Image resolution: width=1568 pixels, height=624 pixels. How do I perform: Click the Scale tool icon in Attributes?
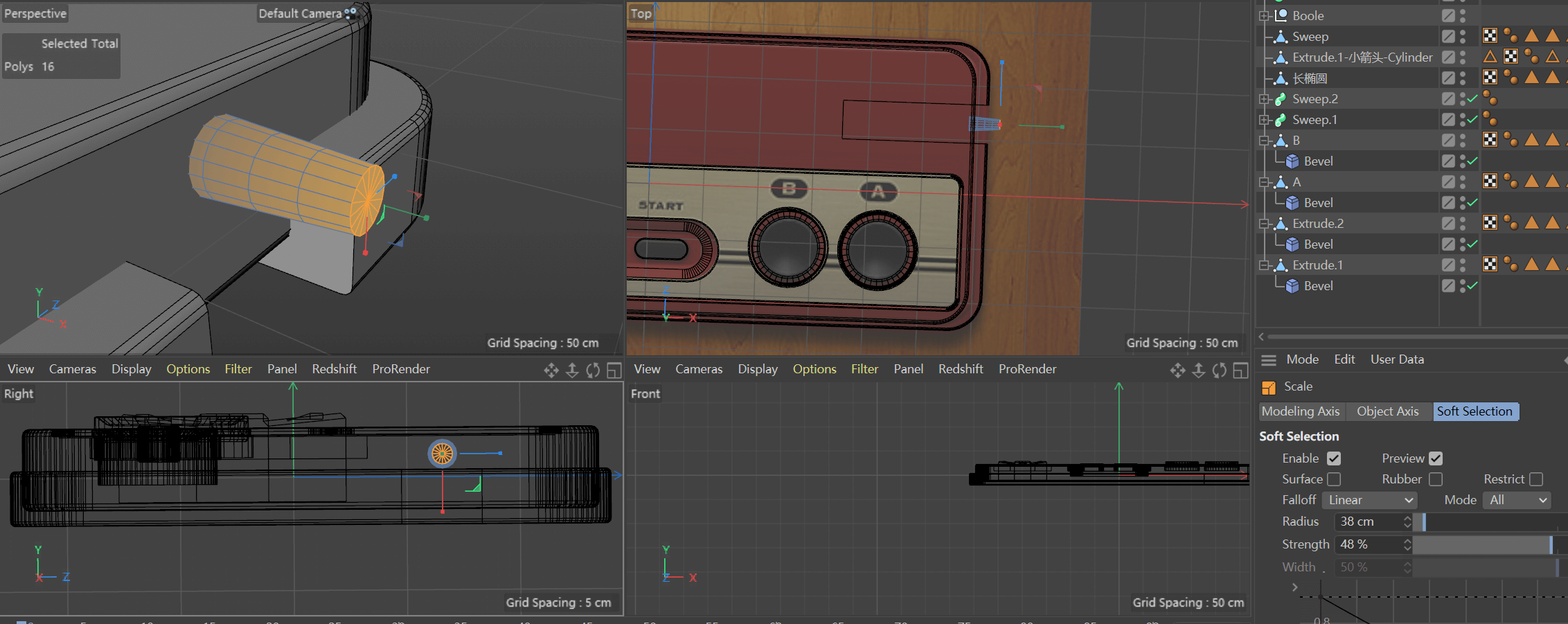1269,387
